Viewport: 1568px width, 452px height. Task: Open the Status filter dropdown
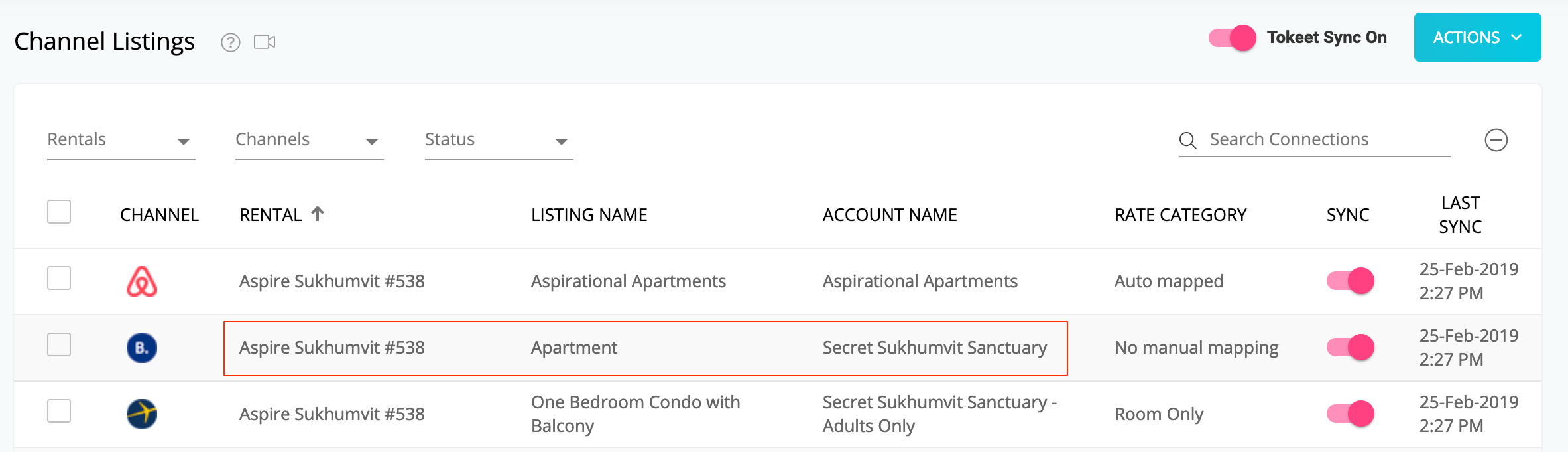tap(499, 141)
